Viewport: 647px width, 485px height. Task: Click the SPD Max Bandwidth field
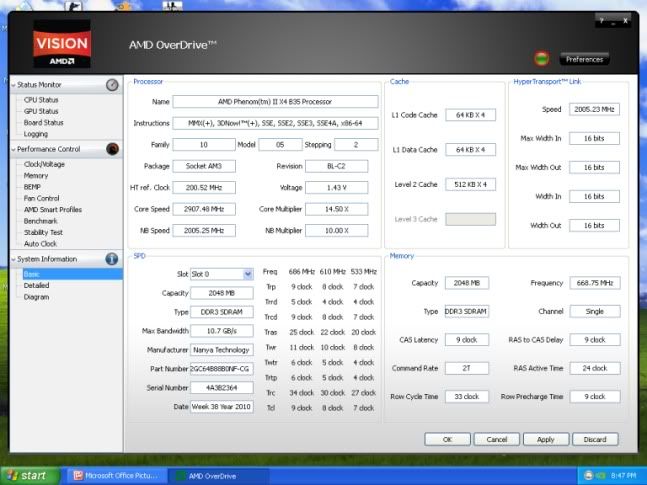pos(222,331)
